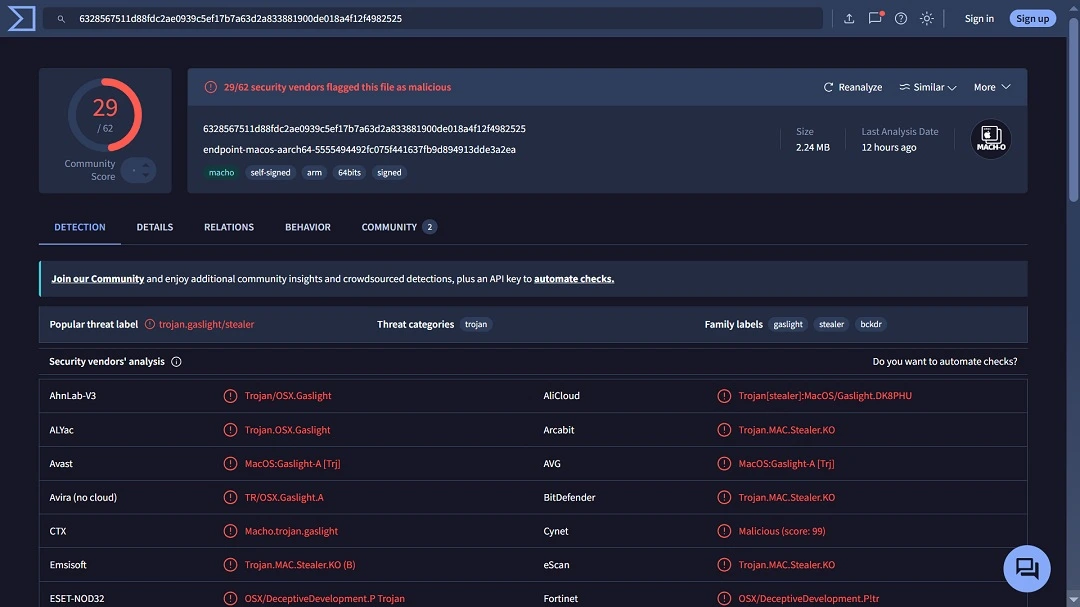Click the Community Score vote control
Viewport: 1080px width, 607px height.
(x=138, y=170)
